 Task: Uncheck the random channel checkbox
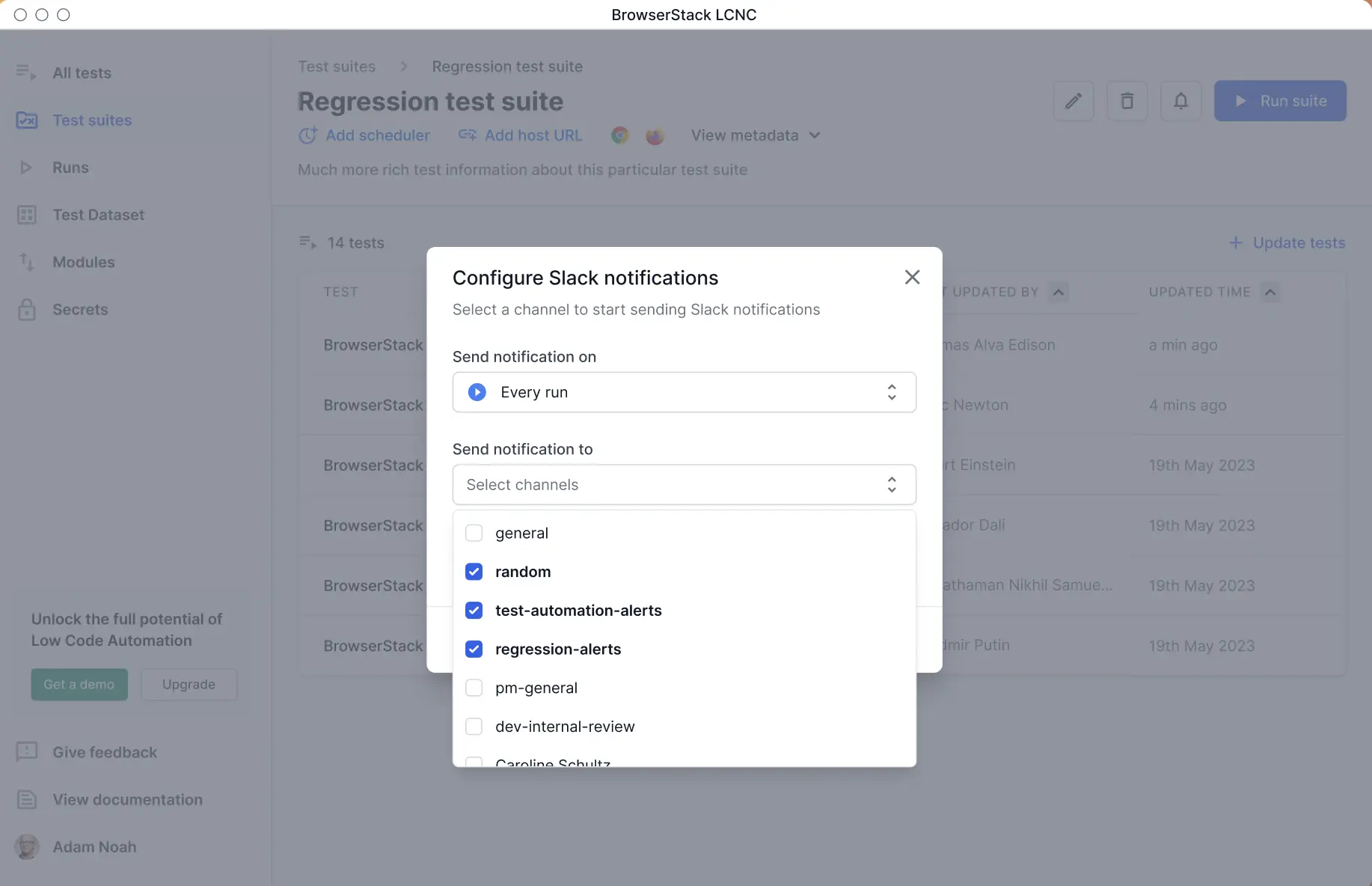[474, 572]
